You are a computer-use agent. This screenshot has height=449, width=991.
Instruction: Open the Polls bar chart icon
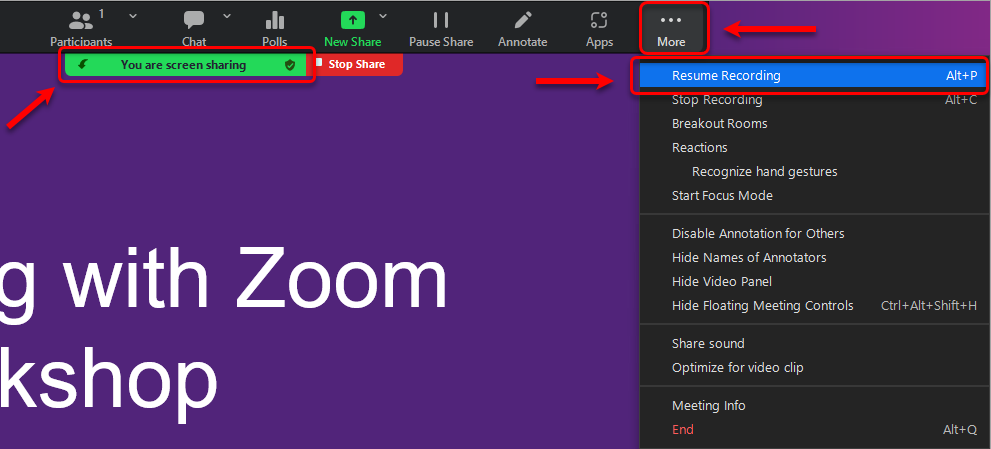pos(274,21)
